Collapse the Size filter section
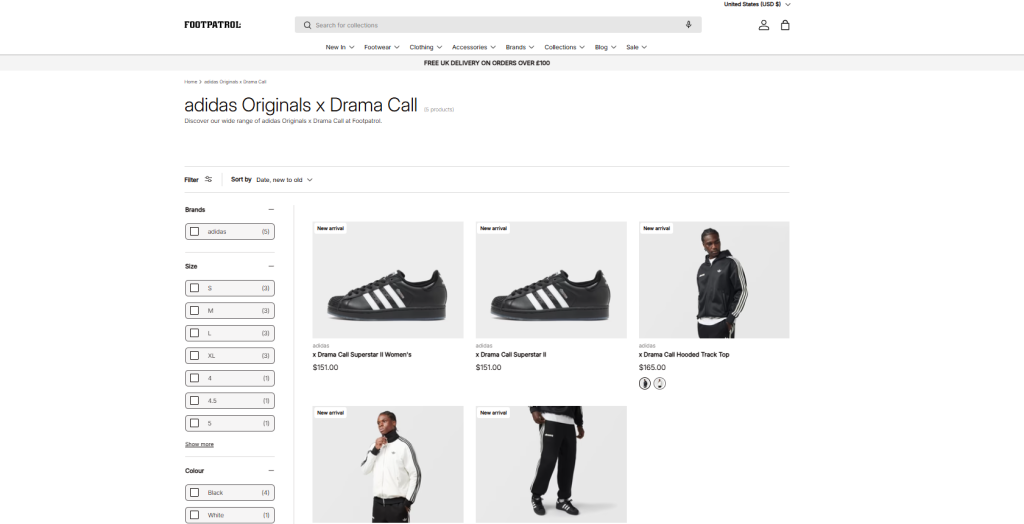The width and height of the screenshot is (1024, 524). (x=271, y=267)
